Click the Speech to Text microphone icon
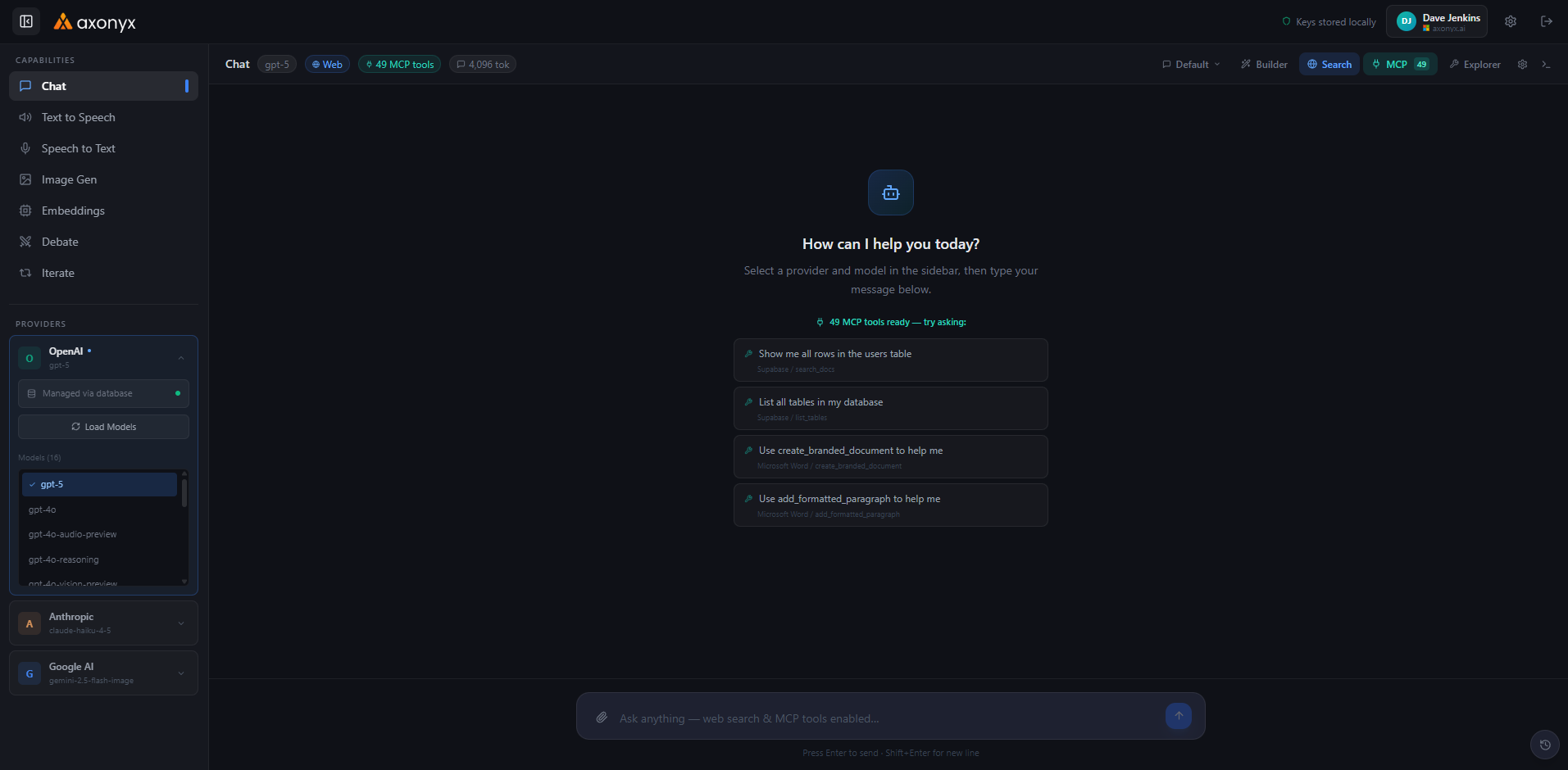The image size is (1568, 770). click(x=25, y=148)
